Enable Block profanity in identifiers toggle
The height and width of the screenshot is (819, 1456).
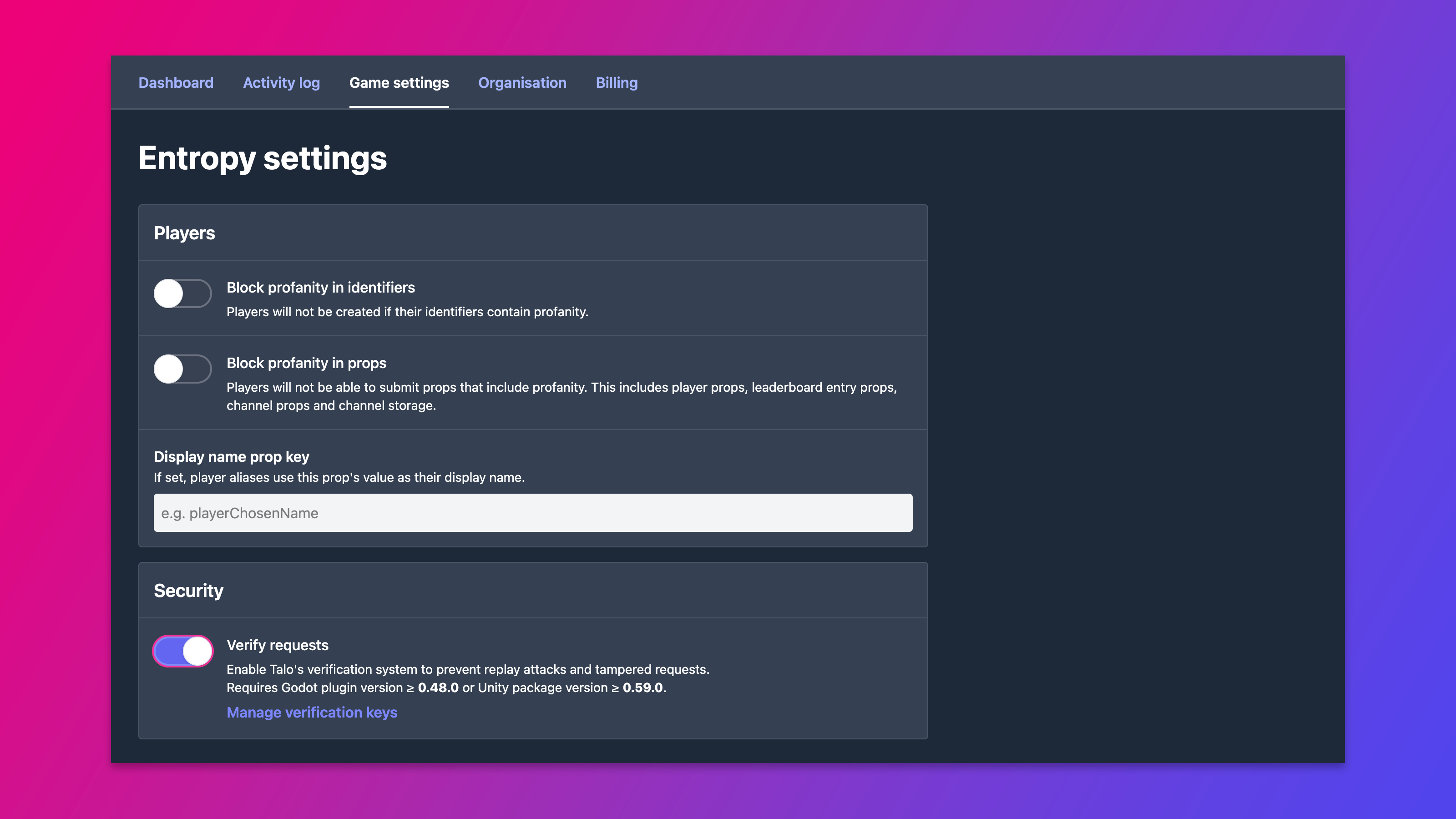(182, 293)
